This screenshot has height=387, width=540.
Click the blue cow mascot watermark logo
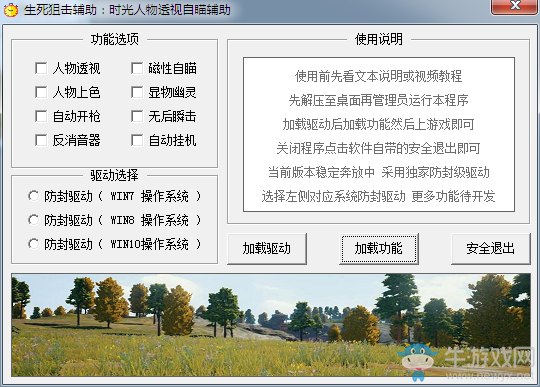(x=417, y=361)
